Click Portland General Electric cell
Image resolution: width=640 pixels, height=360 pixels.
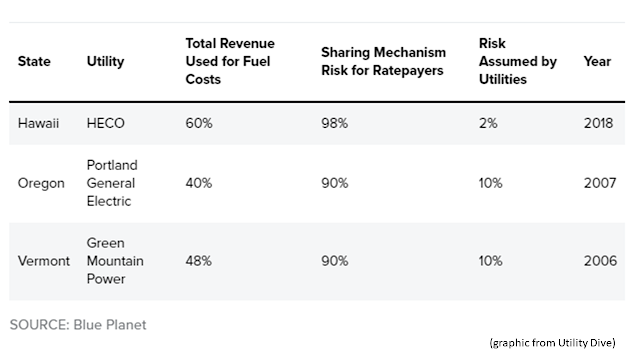[x=112, y=183]
